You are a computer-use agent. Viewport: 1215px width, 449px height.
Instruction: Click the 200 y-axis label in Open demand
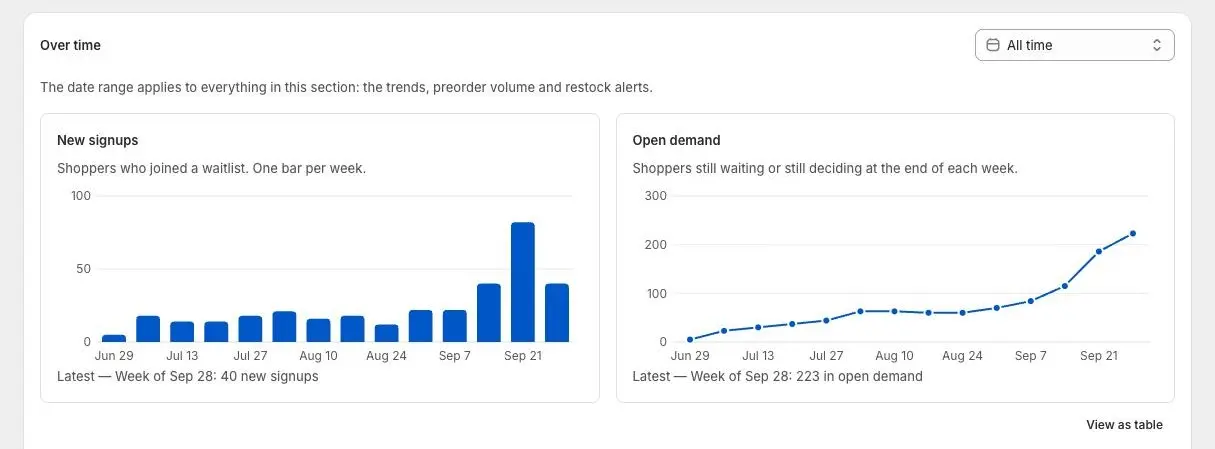[x=656, y=244]
